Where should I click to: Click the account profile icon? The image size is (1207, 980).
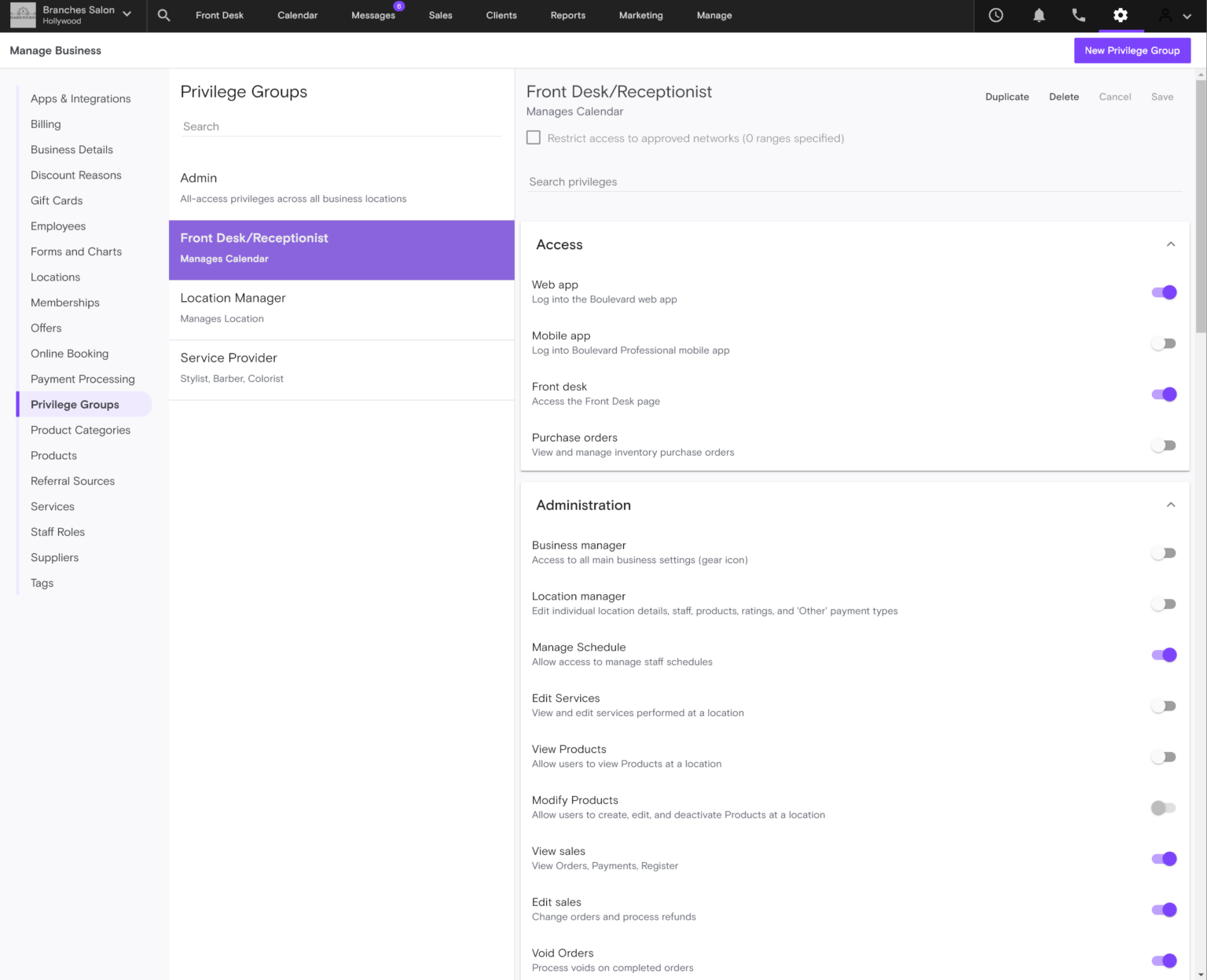point(1165,15)
